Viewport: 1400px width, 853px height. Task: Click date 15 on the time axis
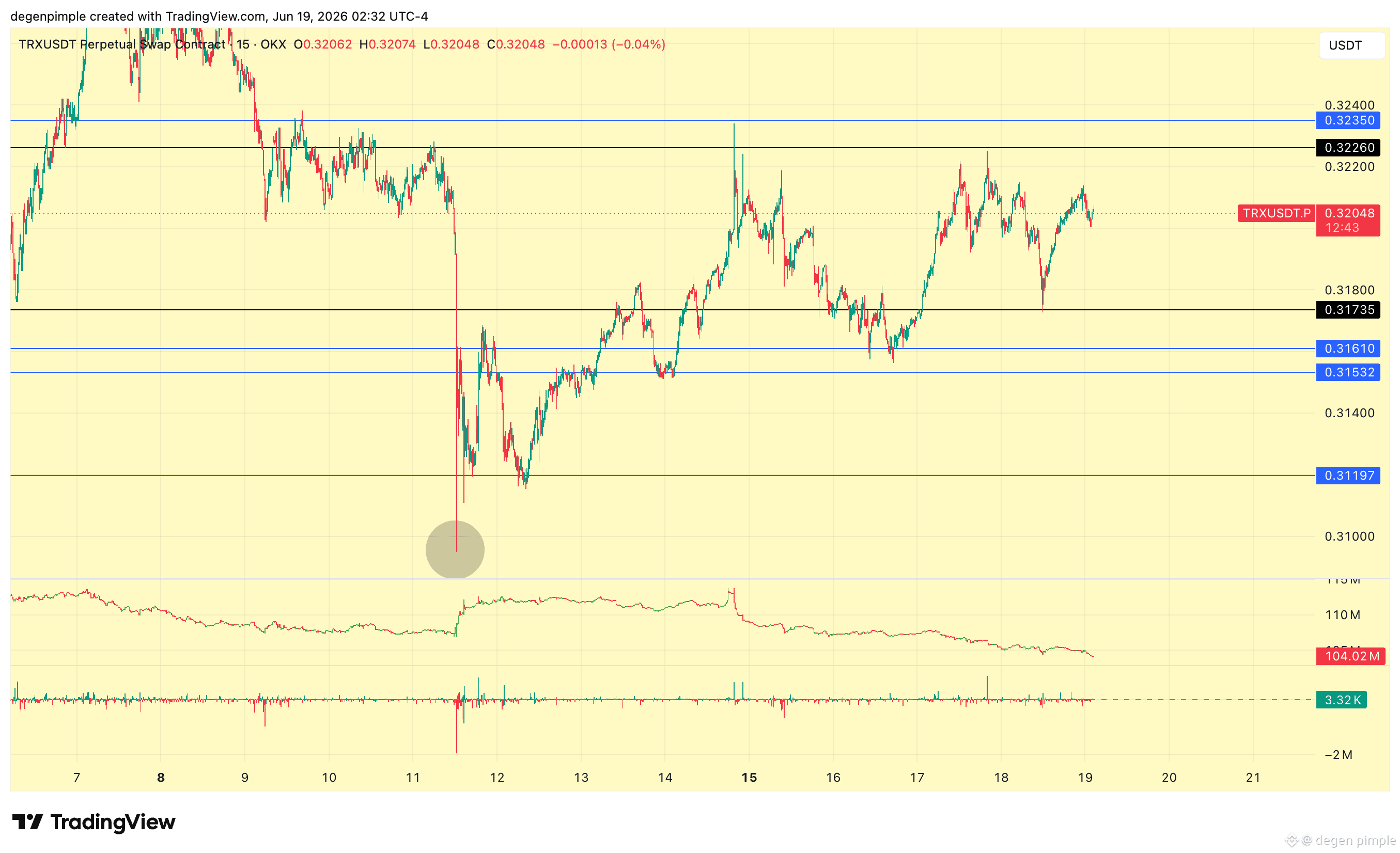point(750,778)
